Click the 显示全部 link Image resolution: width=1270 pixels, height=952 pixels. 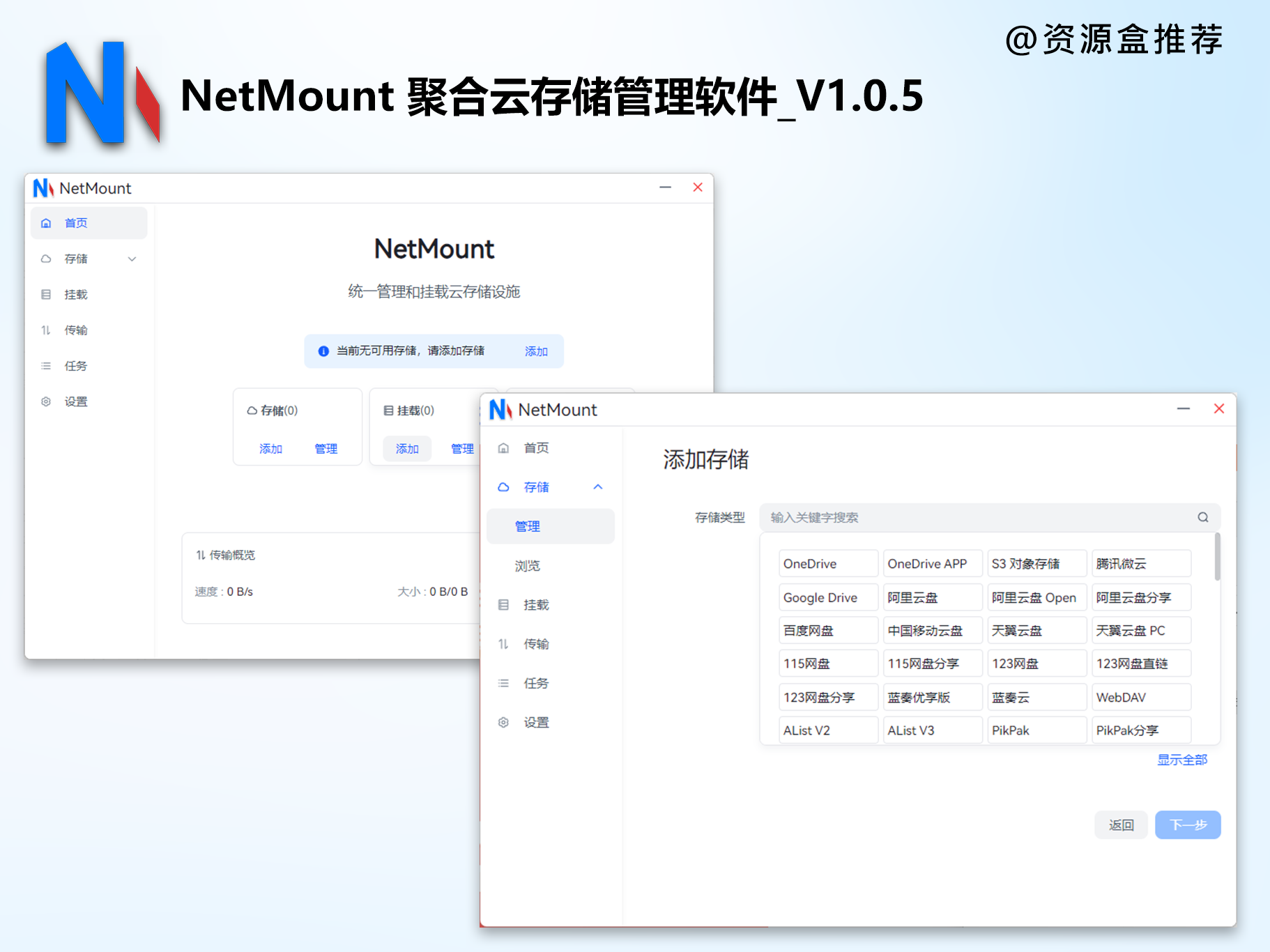(x=1182, y=760)
